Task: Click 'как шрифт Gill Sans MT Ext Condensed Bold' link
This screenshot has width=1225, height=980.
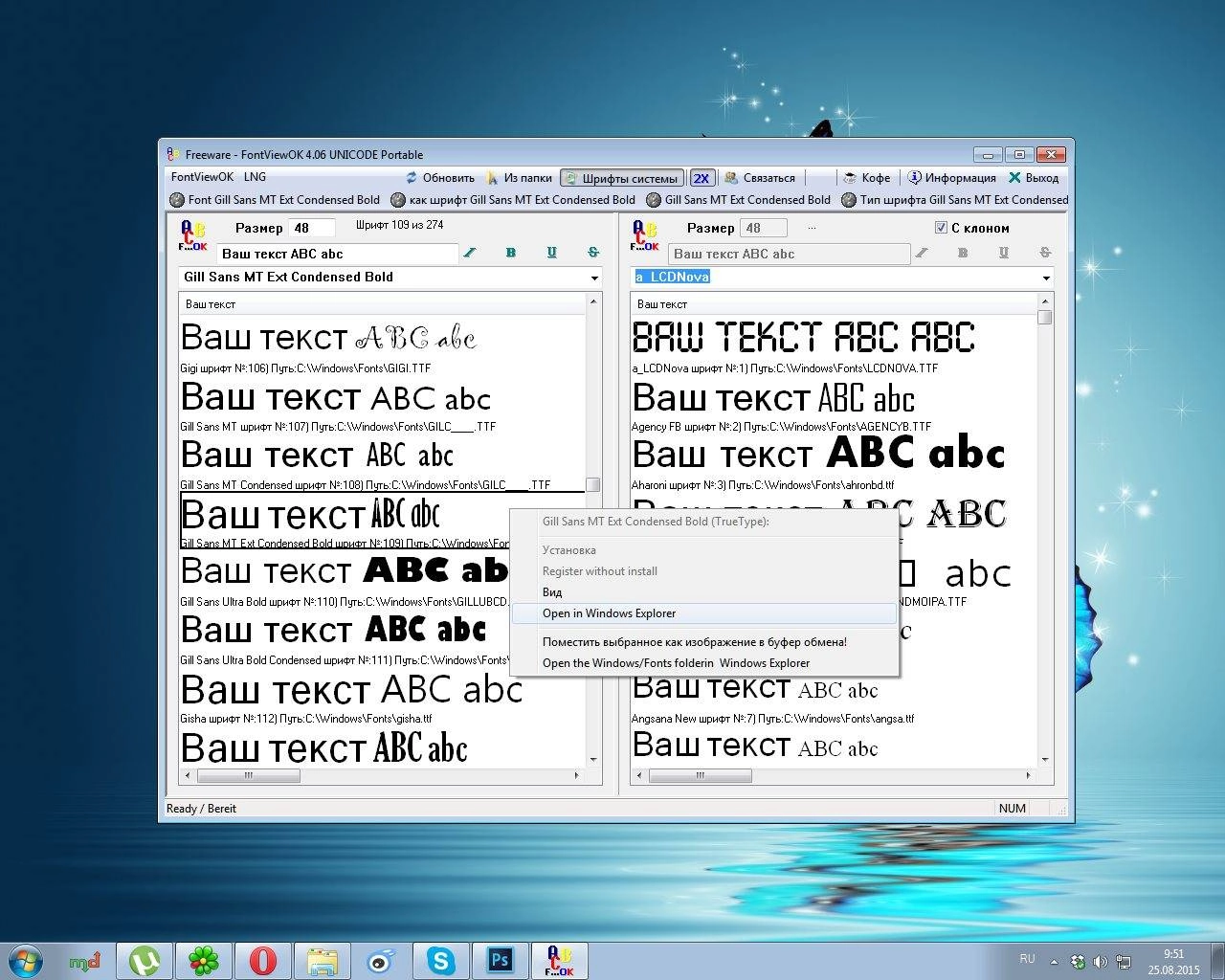Action: [513, 200]
